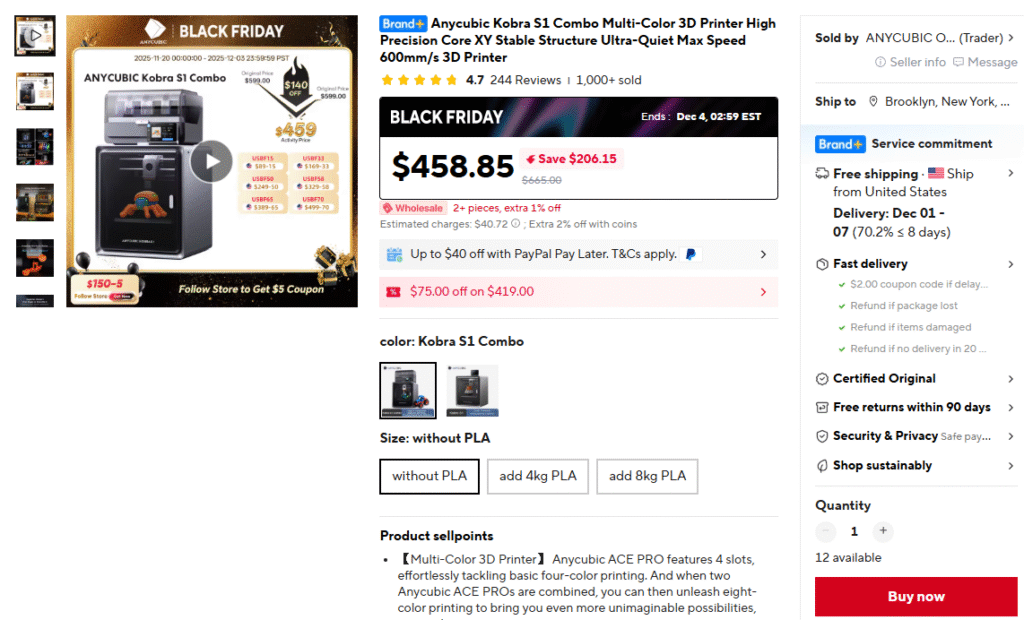Viewport: 1024px width, 620px height.
Task: Play the product video on main image
Action: pyautogui.click(x=211, y=161)
